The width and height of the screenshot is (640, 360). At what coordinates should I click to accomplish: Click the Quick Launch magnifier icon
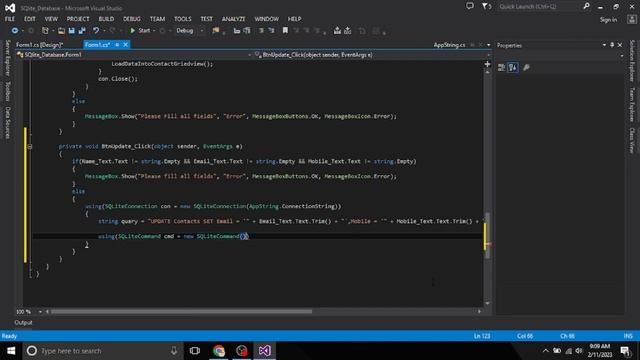pyautogui.click(x=586, y=6)
